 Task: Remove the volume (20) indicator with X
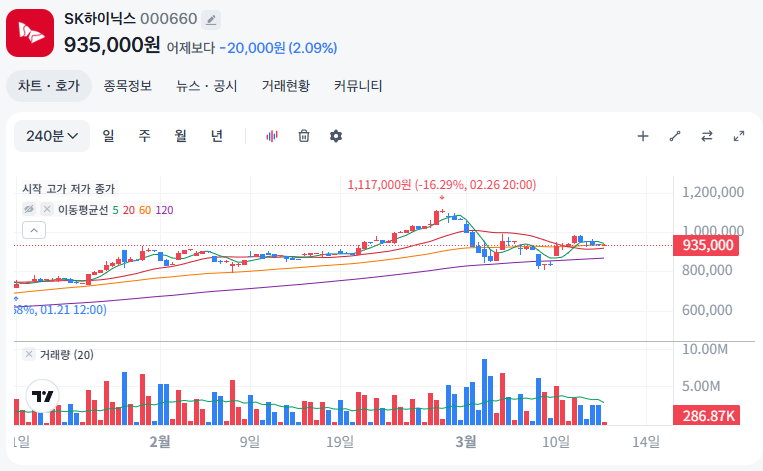pos(29,354)
